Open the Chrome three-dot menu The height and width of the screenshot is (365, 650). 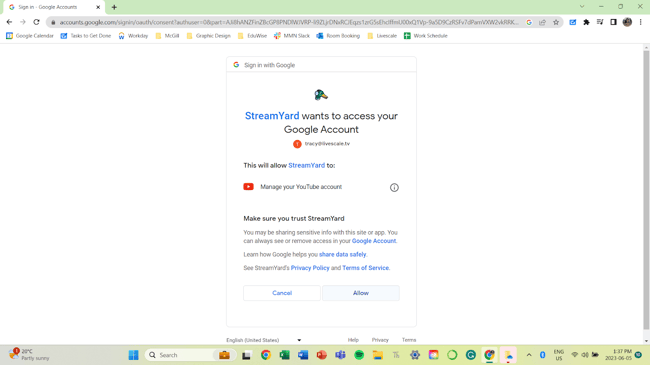pos(641,22)
